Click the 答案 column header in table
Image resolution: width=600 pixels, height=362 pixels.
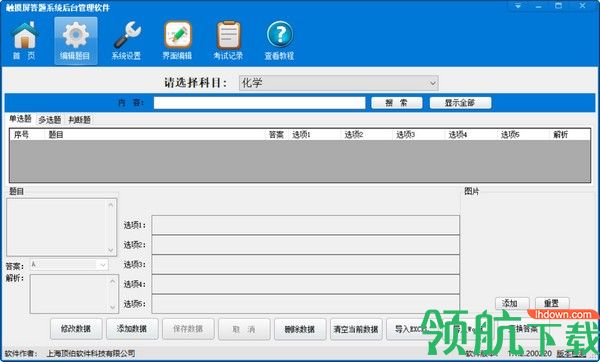click(x=277, y=135)
